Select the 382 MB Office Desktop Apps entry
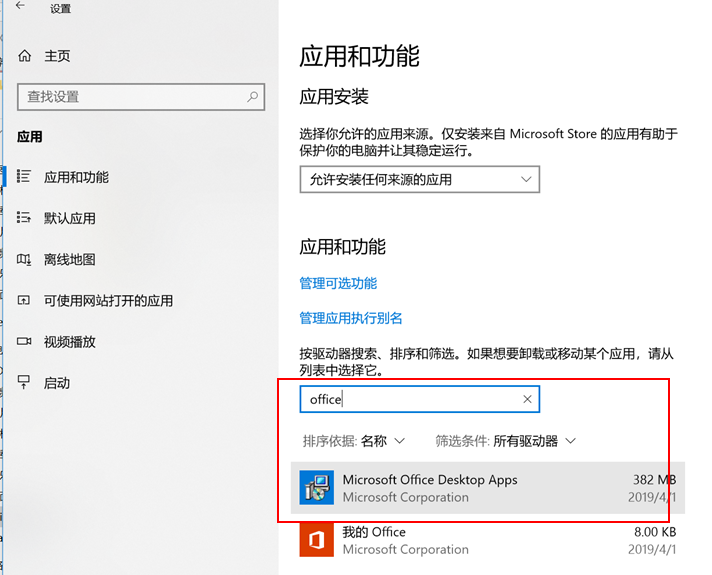 (x=480, y=488)
